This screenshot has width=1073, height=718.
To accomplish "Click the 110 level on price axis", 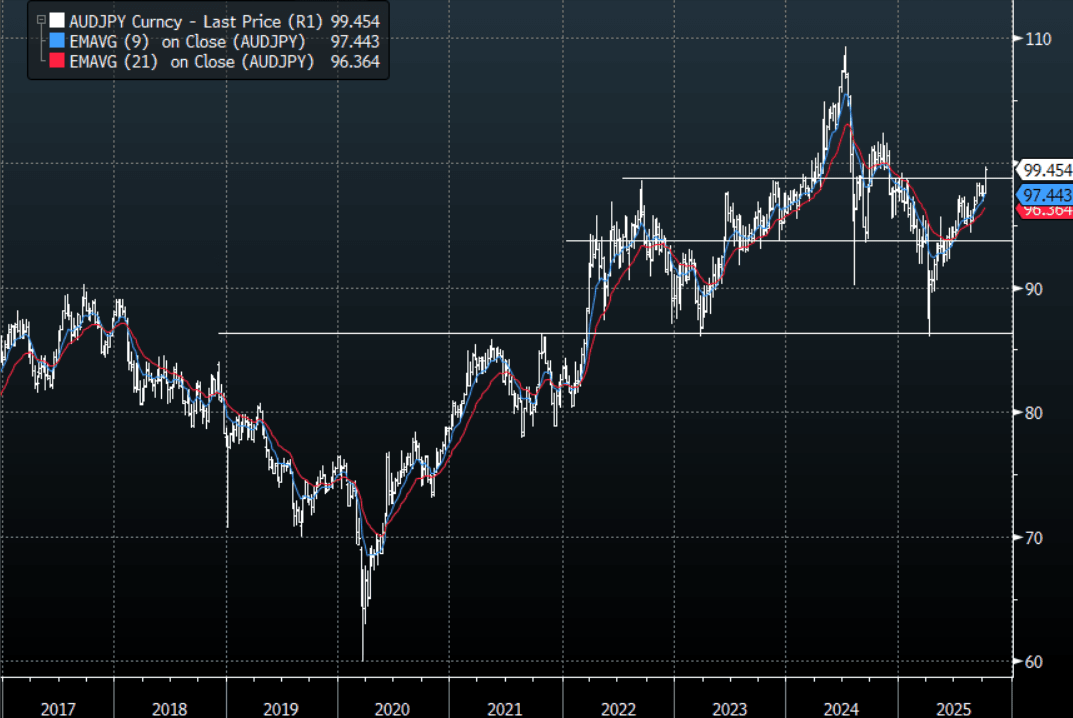I will pyautogui.click(x=1039, y=39).
